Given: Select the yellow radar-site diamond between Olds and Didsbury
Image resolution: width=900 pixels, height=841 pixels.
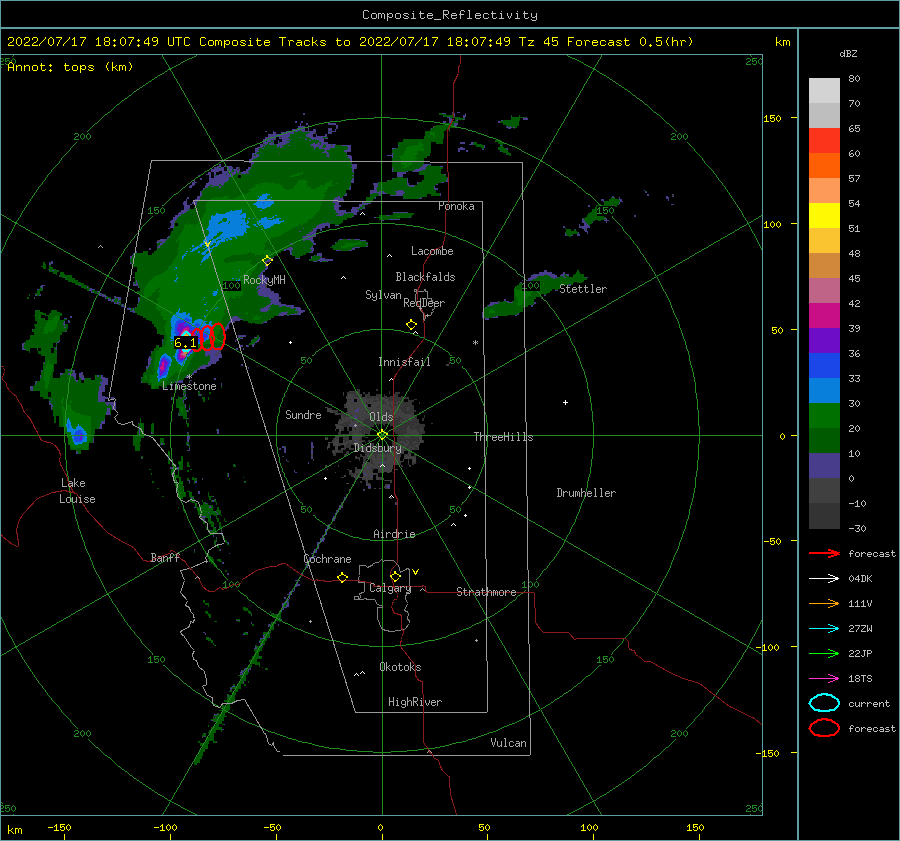Looking at the screenshot, I should 382,435.
